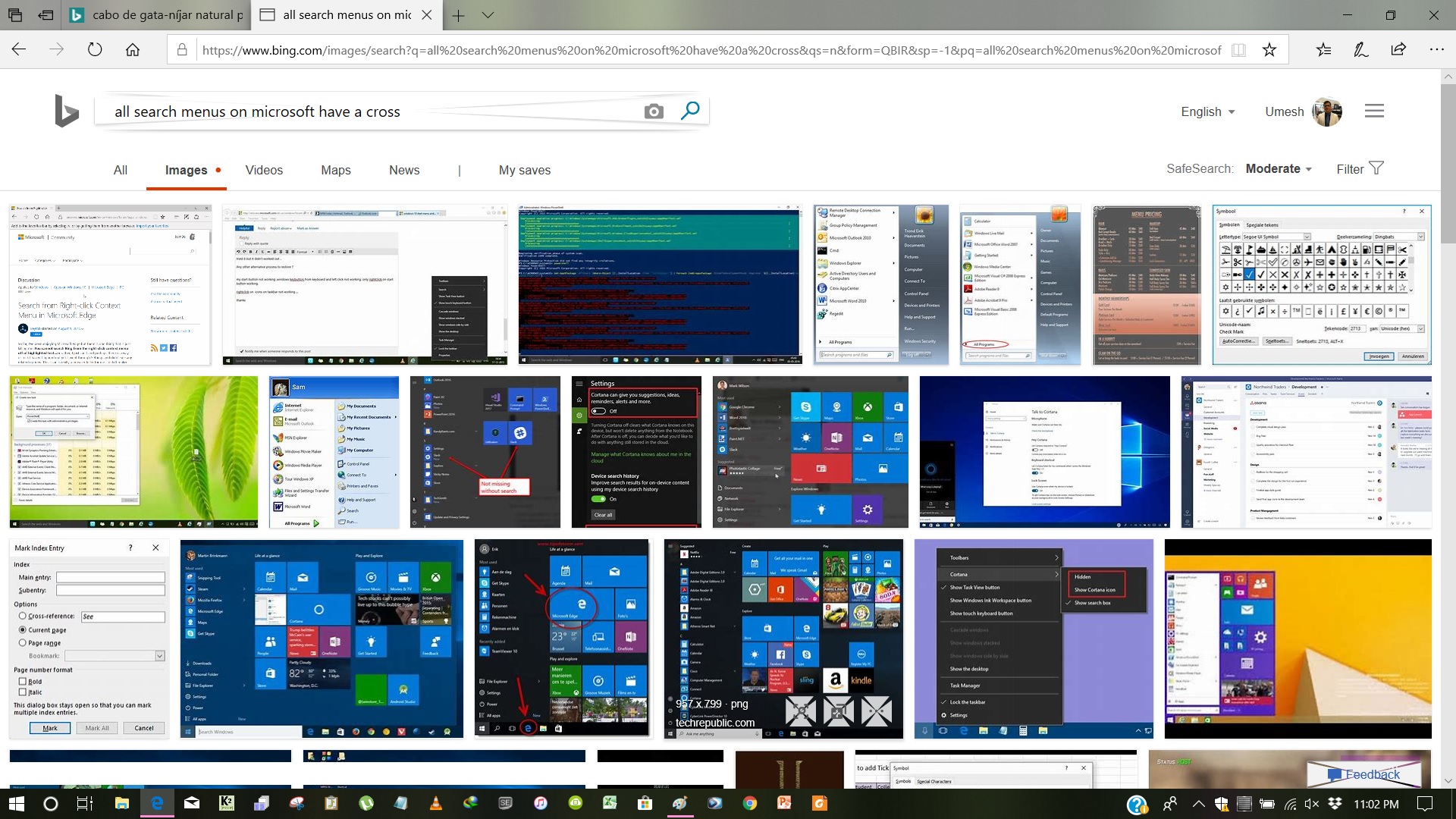
Task: Open the Favorites hub panel
Action: [1323, 50]
